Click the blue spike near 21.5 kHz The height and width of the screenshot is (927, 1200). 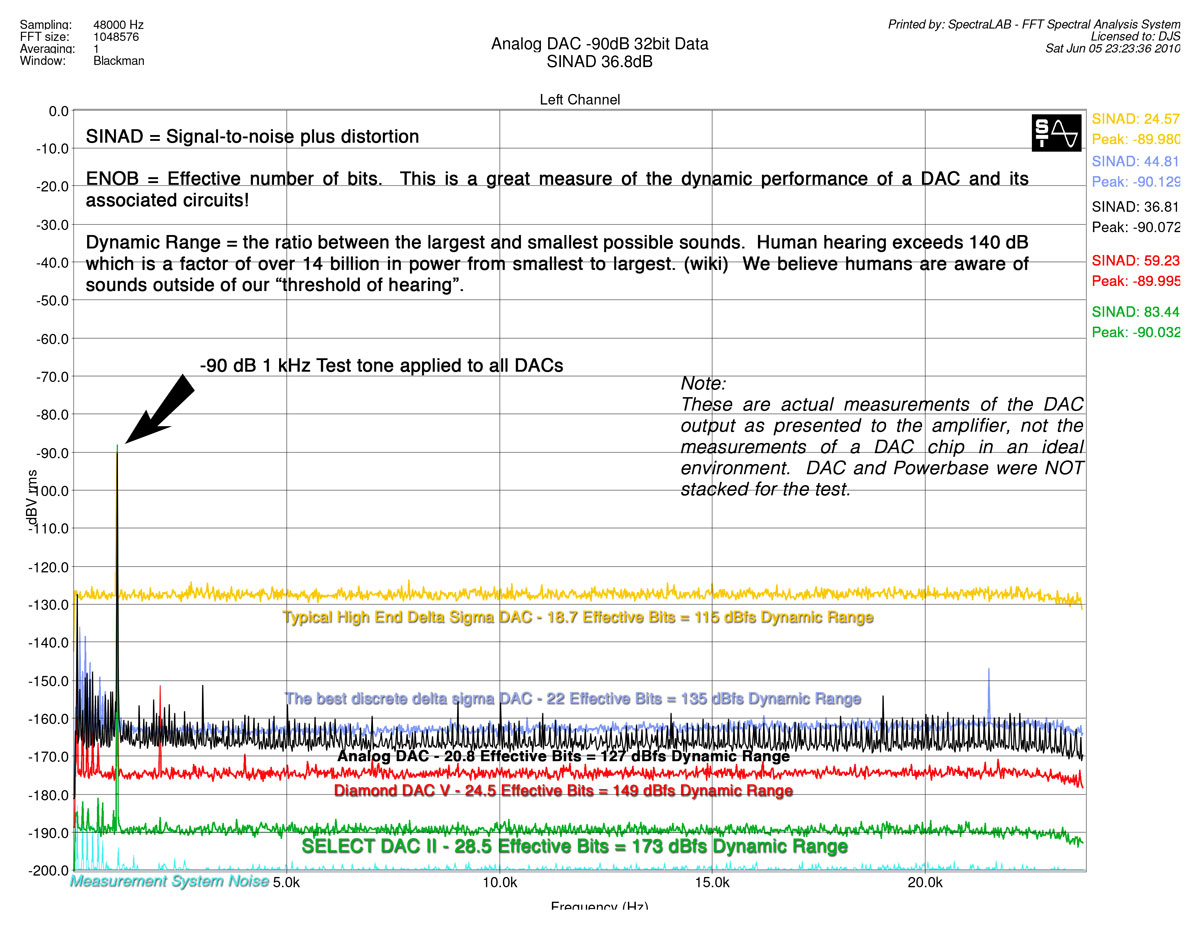[988, 690]
